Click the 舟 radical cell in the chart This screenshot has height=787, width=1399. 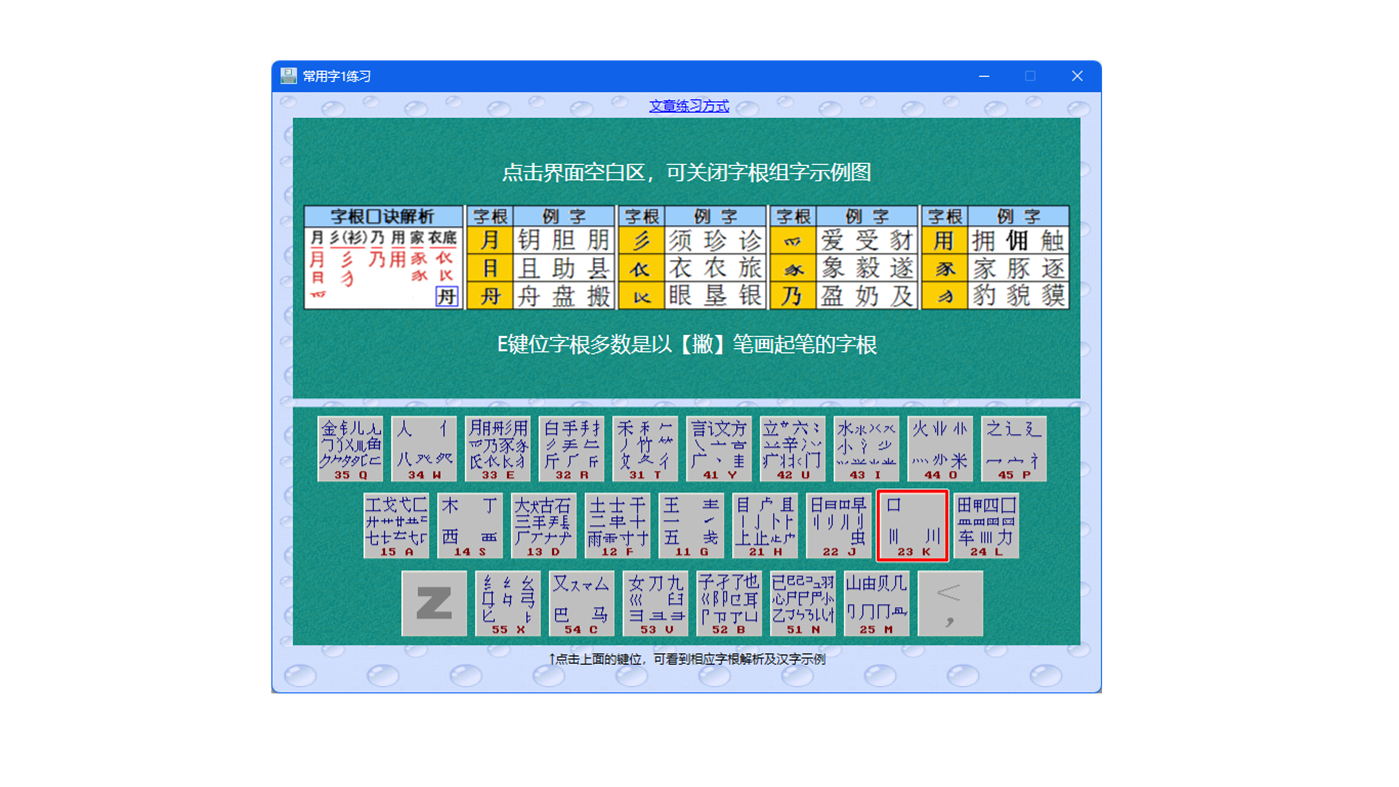tap(490, 297)
